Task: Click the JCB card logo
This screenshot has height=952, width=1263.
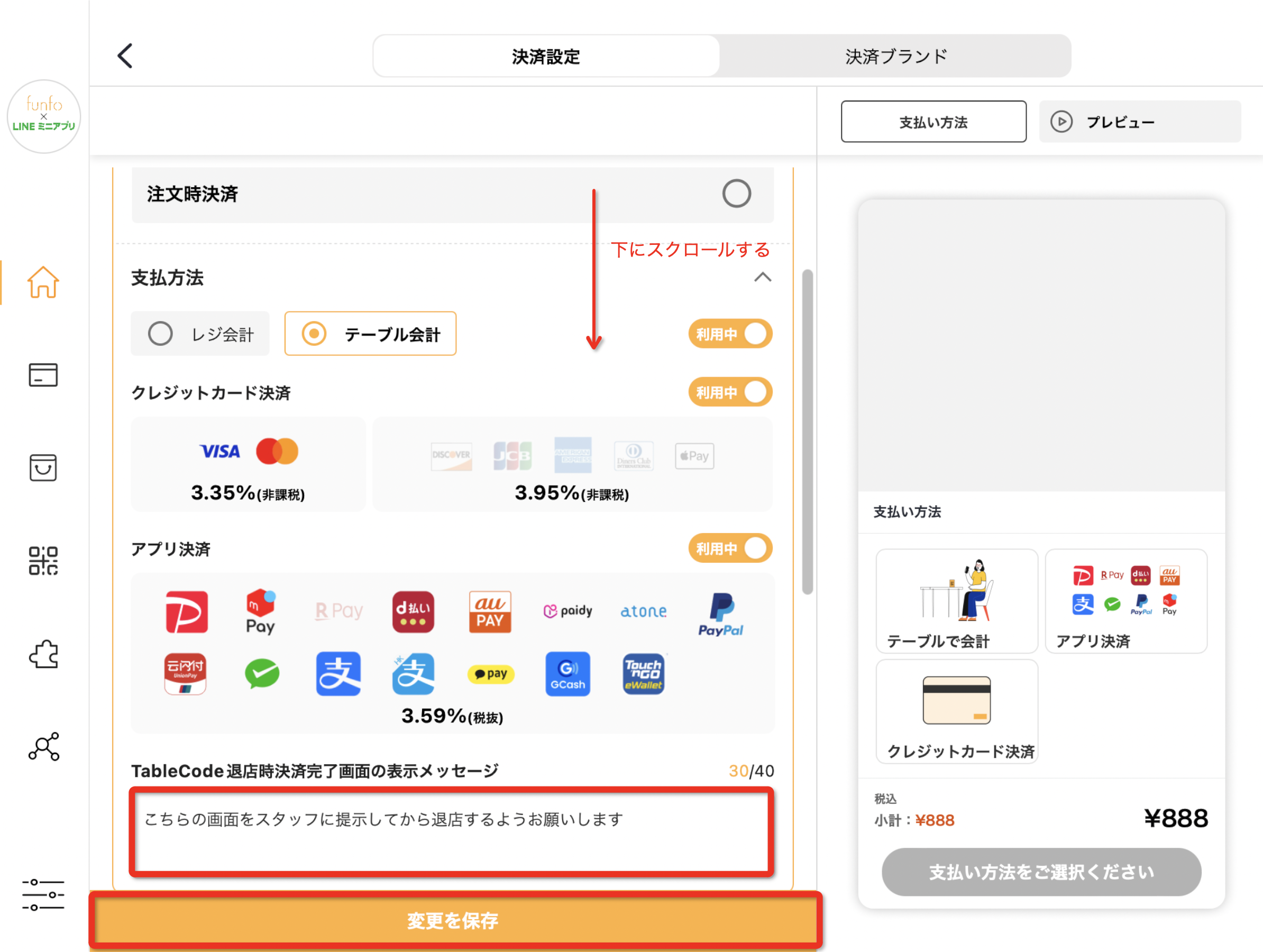Action: (512, 456)
